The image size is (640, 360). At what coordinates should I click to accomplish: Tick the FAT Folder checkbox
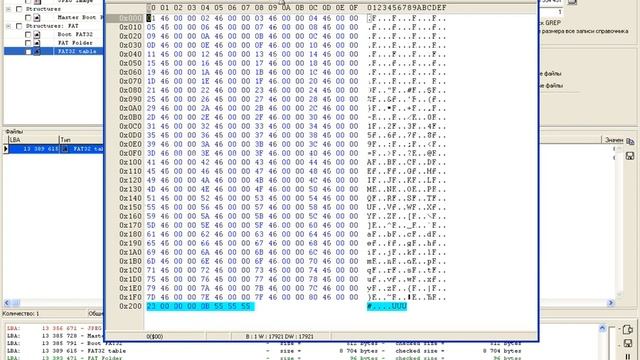[28, 43]
